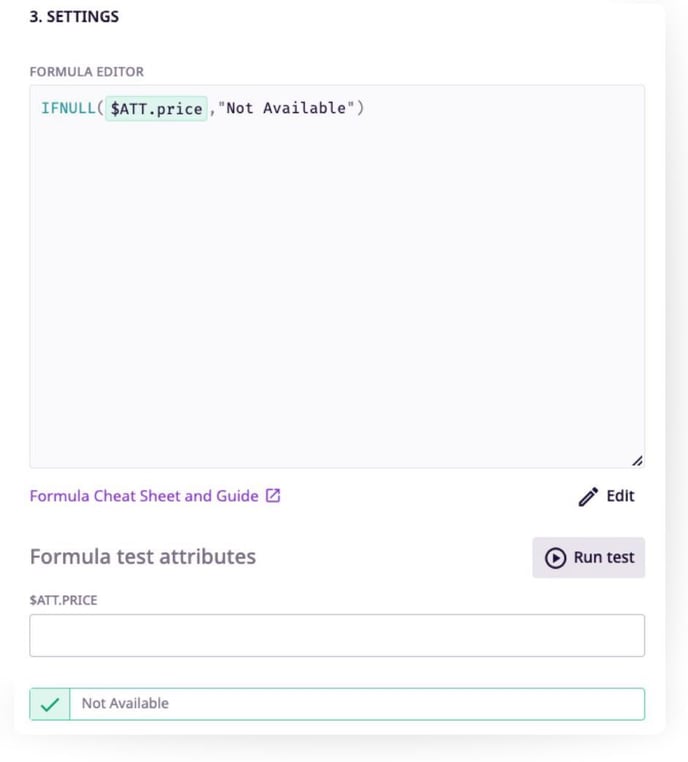Click the opening parenthesis after IFNULL
This screenshot has height=762, width=688.
click(x=100, y=108)
